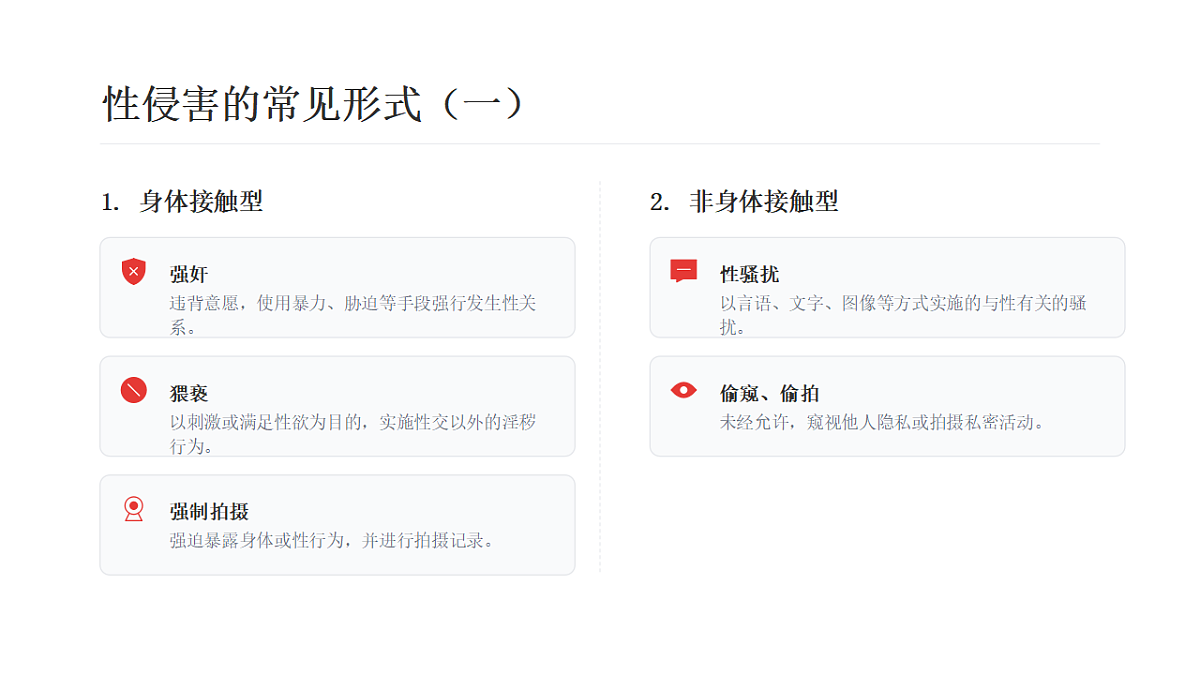Image resolution: width=1200 pixels, height=675 pixels.
Task: Click the description 强迫暴露身体或性行为，并进行拍摄记录。
Action: pyautogui.click(x=332, y=541)
